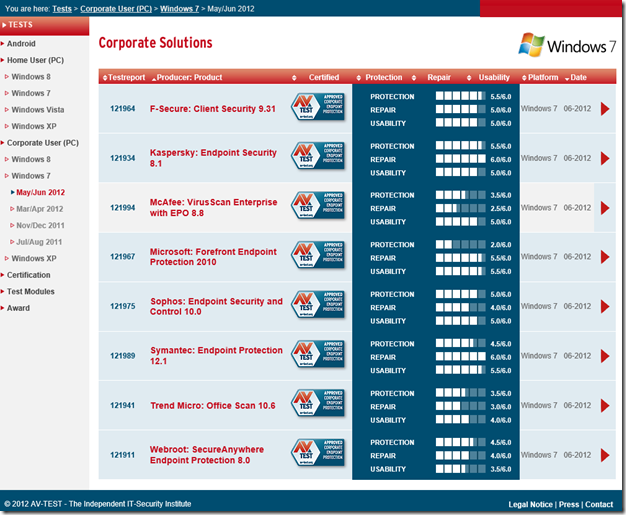Screen dimensions: 626x515
Task: Click AV-TEST certified badge for Kaspersky
Action: click(x=318, y=156)
